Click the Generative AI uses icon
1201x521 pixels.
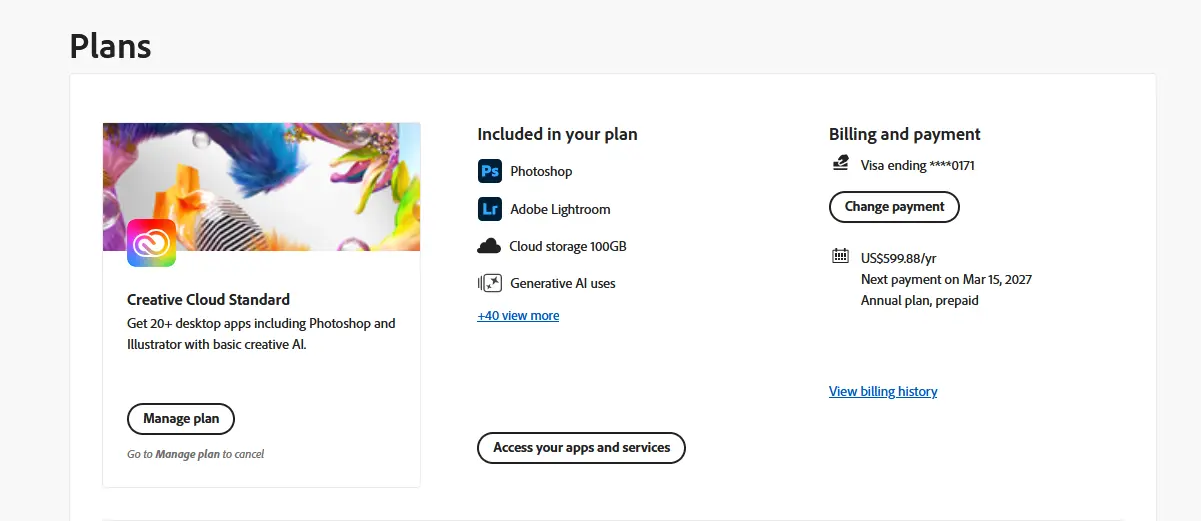489,283
